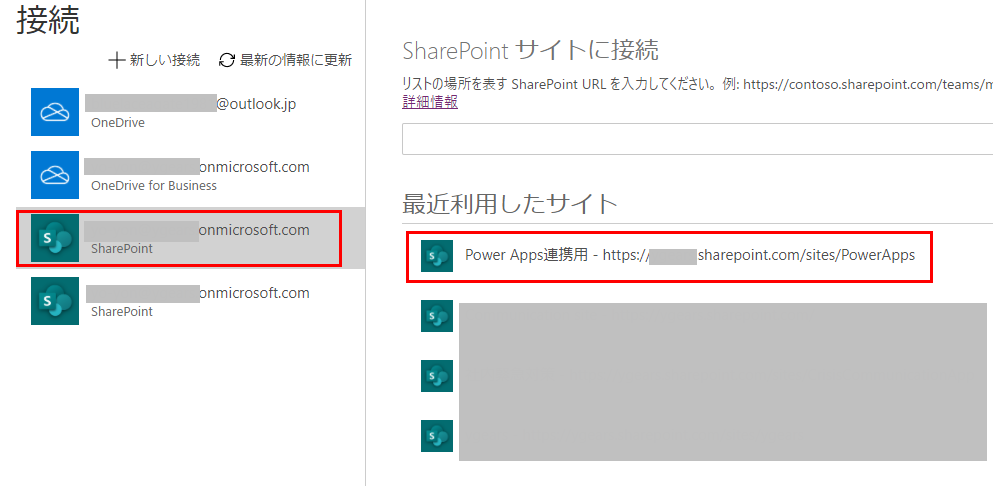This screenshot has height=486, width=993.
Task: Click the 最近利用したサイト heading
Action: (510, 204)
